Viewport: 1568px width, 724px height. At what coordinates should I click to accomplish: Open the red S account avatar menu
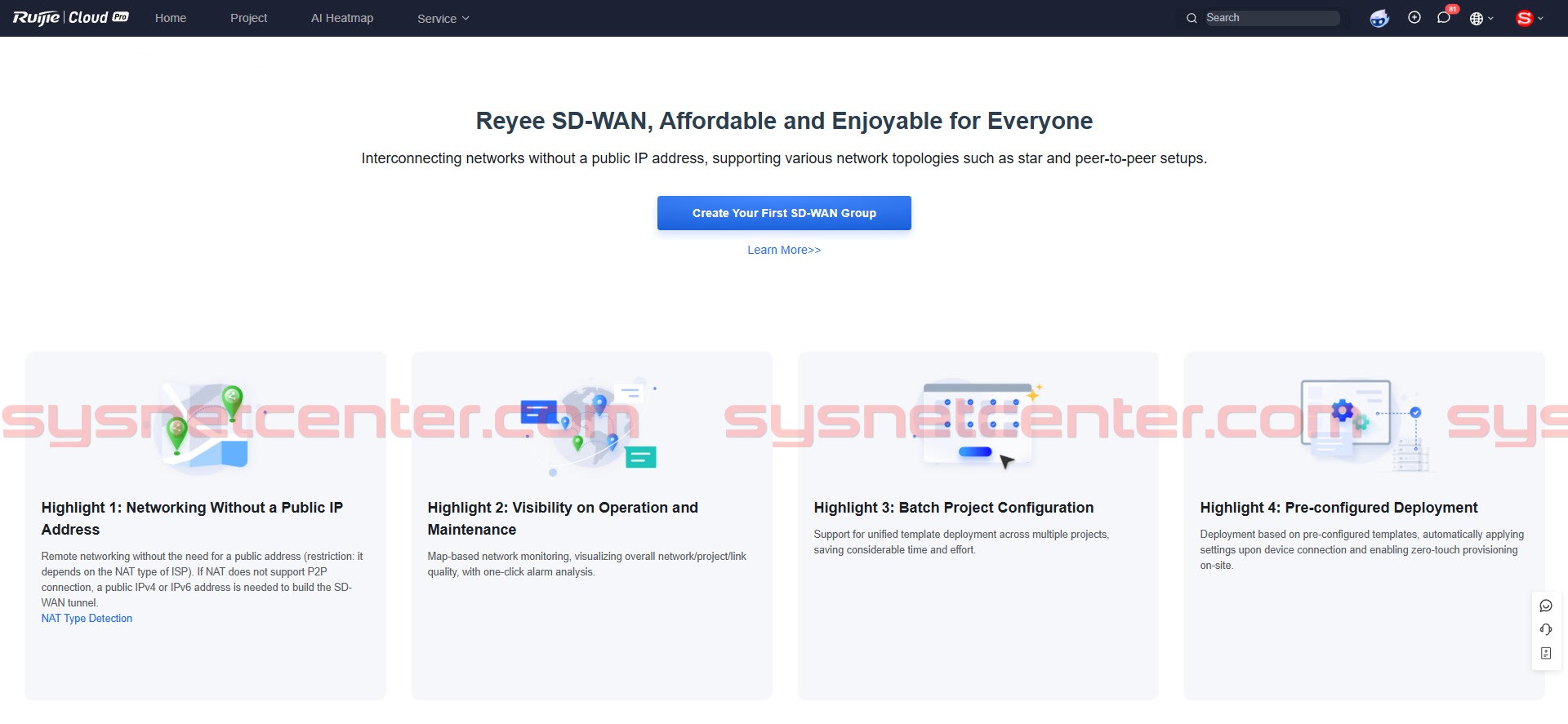(1529, 18)
